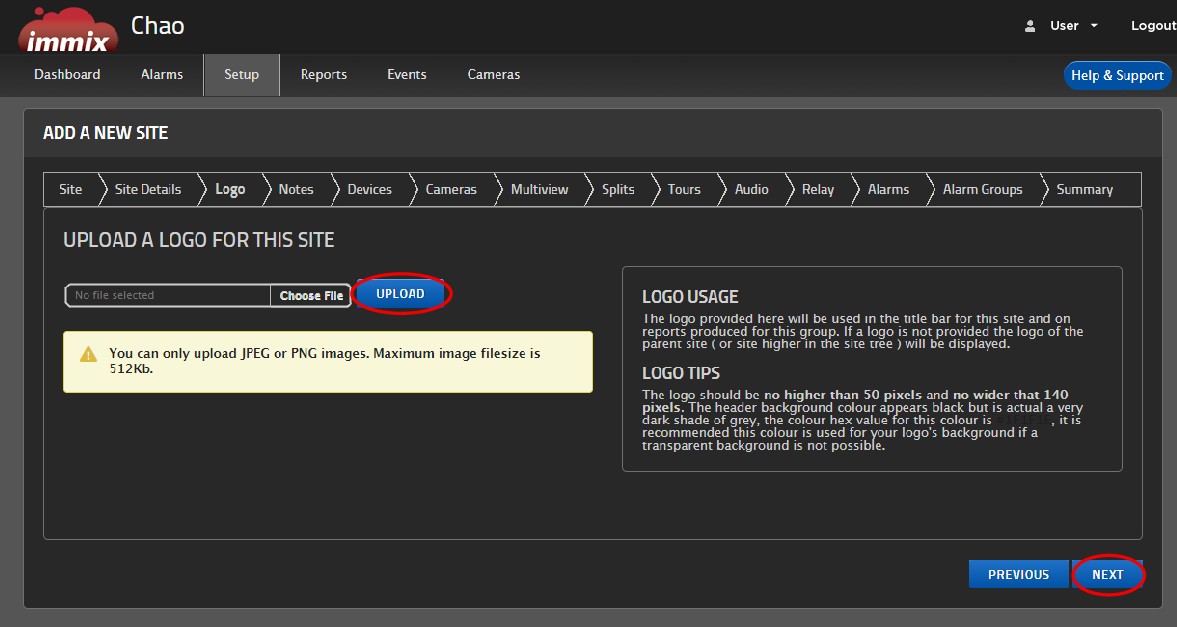This screenshot has height=627, width=1177.
Task: Open Help & Support
Action: tap(1117, 74)
